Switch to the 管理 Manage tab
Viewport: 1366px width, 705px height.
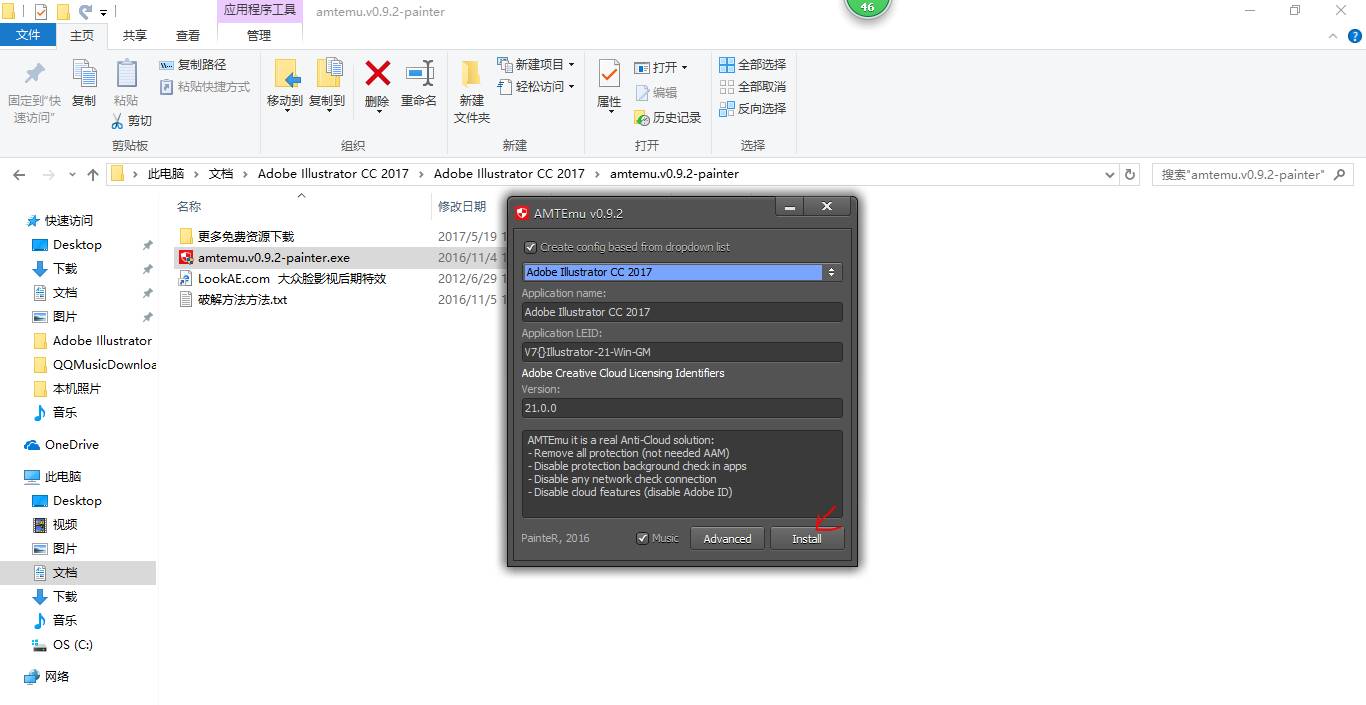click(259, 35)
